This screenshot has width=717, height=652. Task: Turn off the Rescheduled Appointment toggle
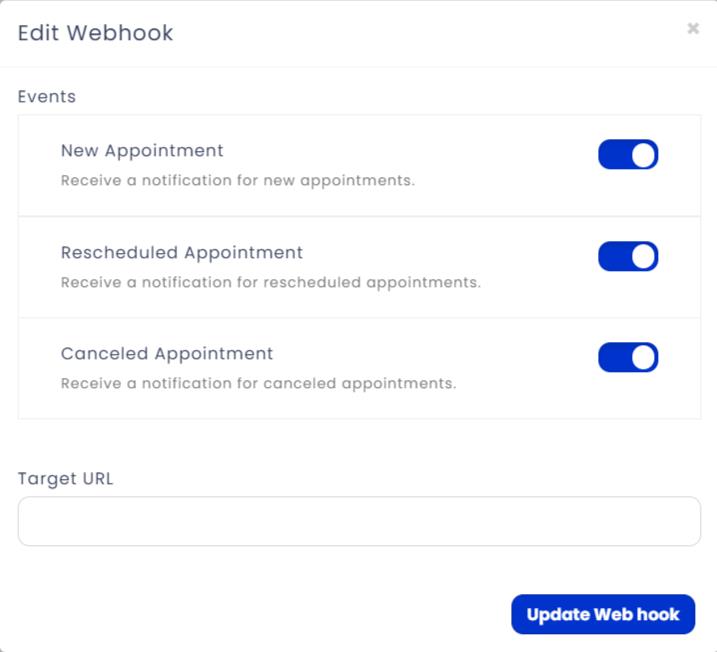[x=628, y=257]
